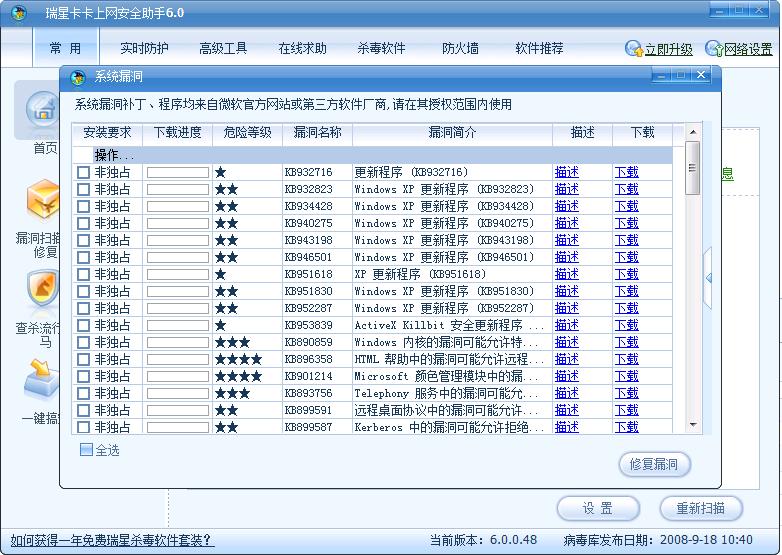The image size is (782, 555).
Task: Check the box for KB934428
Action: tap(83, 206)
